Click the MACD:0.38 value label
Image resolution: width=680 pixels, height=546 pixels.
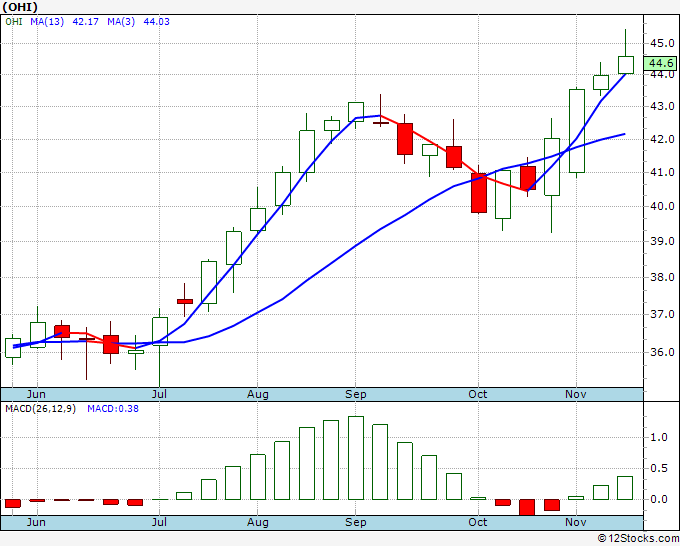pos(113,409)
